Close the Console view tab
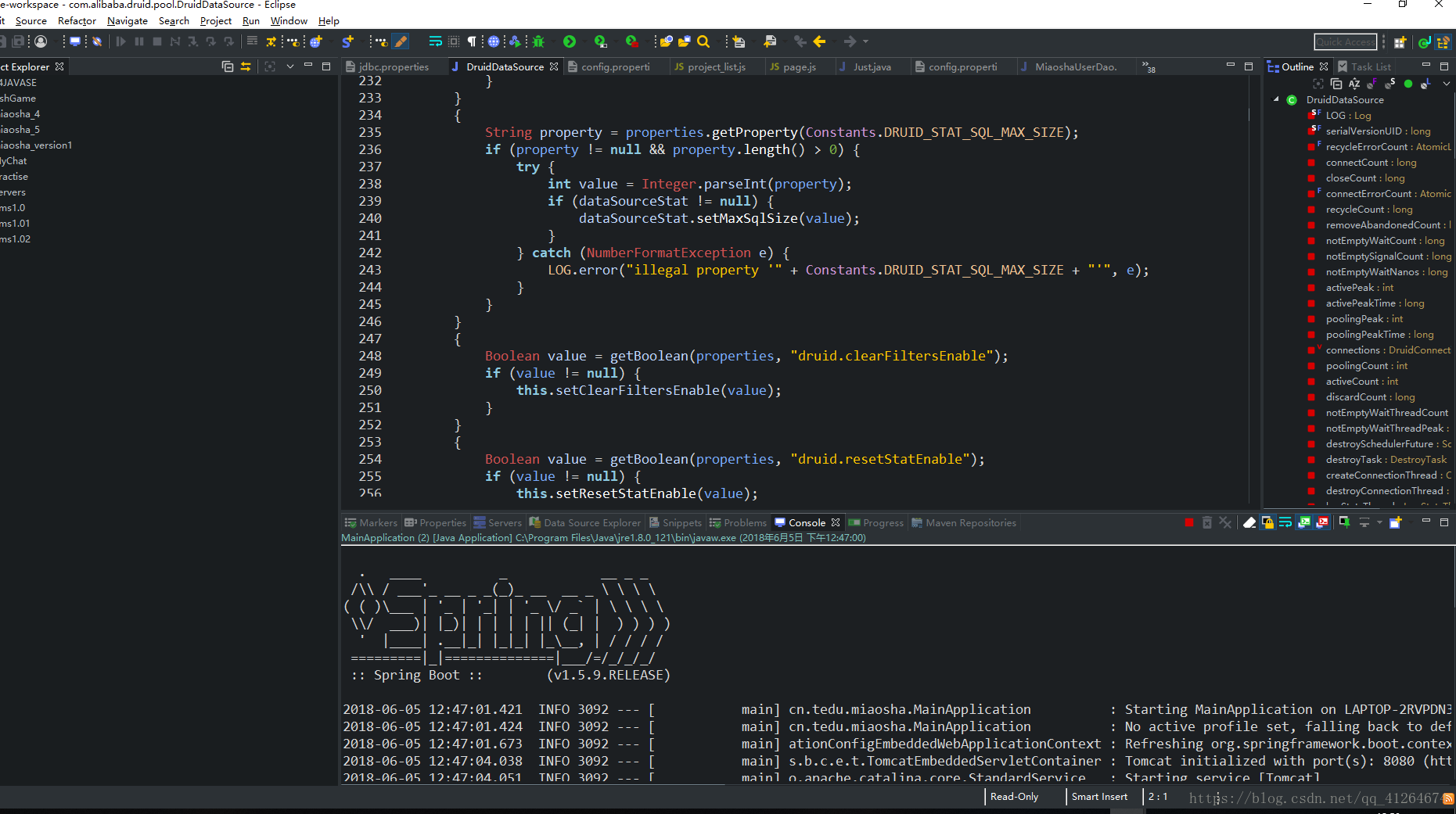 pos(836,522)
